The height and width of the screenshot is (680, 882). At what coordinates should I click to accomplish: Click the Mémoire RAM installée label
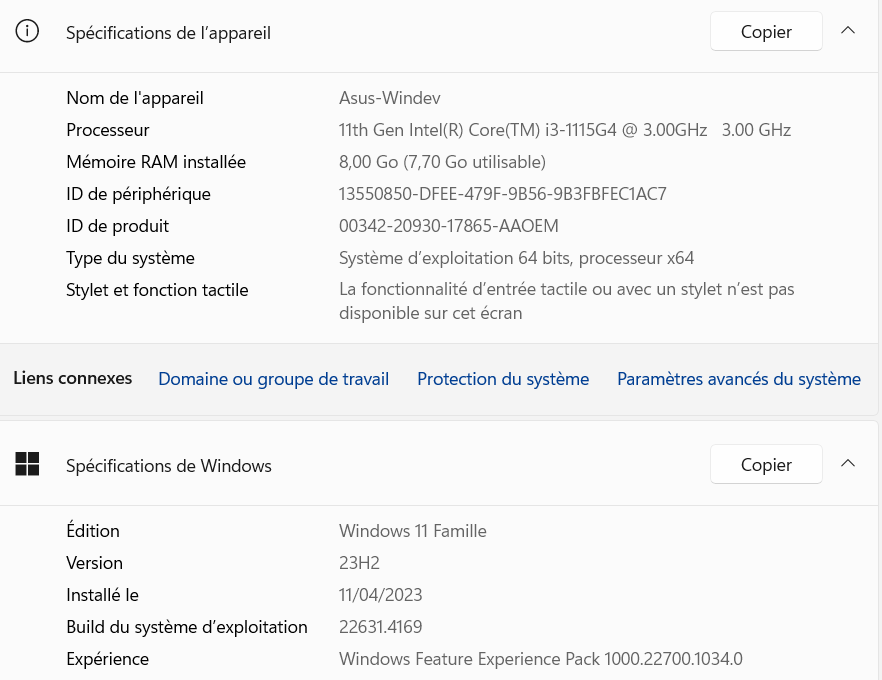pos(156,162)
